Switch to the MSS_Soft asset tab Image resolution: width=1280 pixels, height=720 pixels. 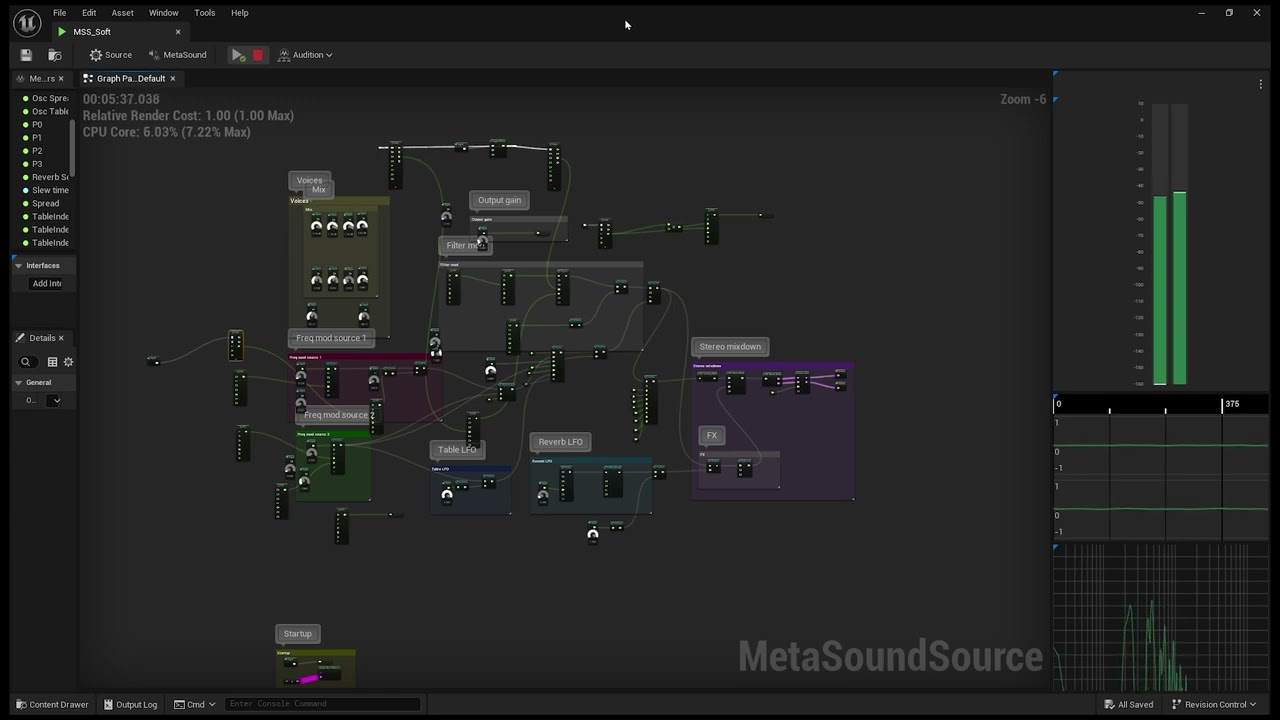pyautogui.click(x=93, y=32)
